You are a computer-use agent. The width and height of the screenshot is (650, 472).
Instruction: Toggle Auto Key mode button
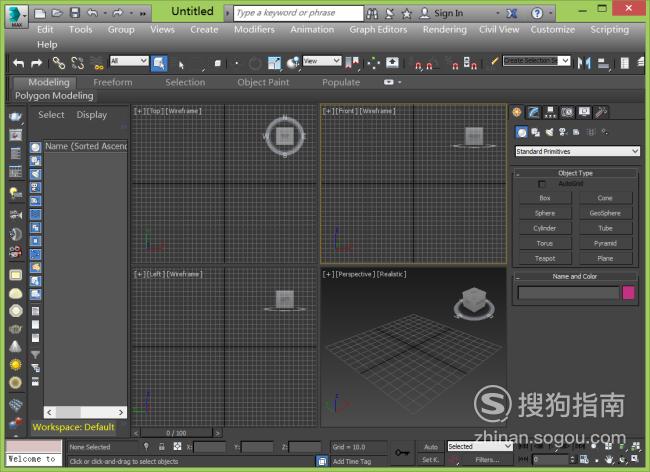tap(431, 447)
